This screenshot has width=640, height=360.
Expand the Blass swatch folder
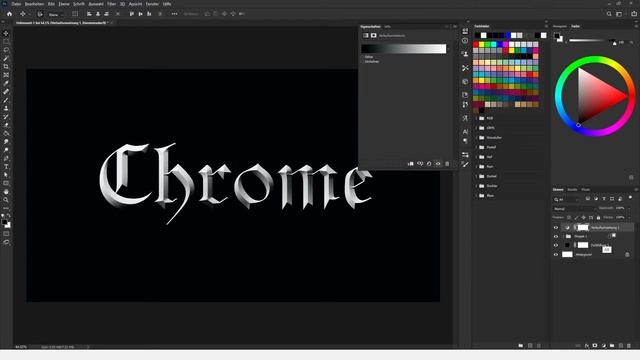point(476,196)
